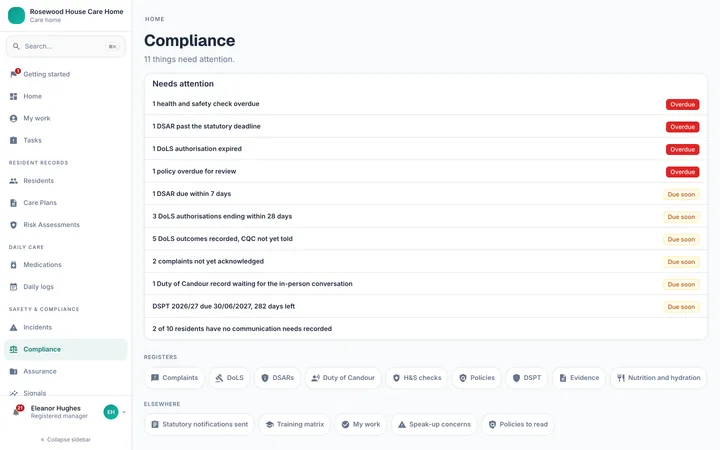The image size is (720, 450).
Task: Open '1 DSAR due within 7 days'
Action: click(x=426, y=194)
